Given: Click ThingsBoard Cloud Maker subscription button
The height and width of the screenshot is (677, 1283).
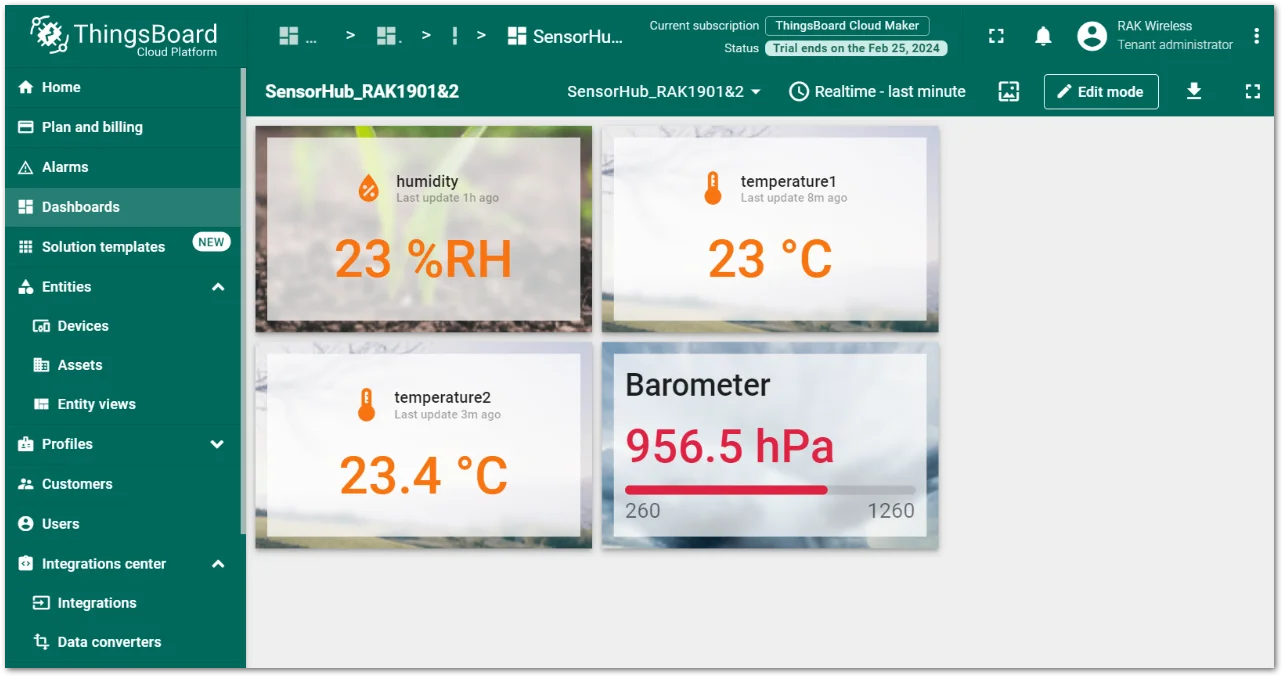Looking at the screenshot, I should coord(847,26).
